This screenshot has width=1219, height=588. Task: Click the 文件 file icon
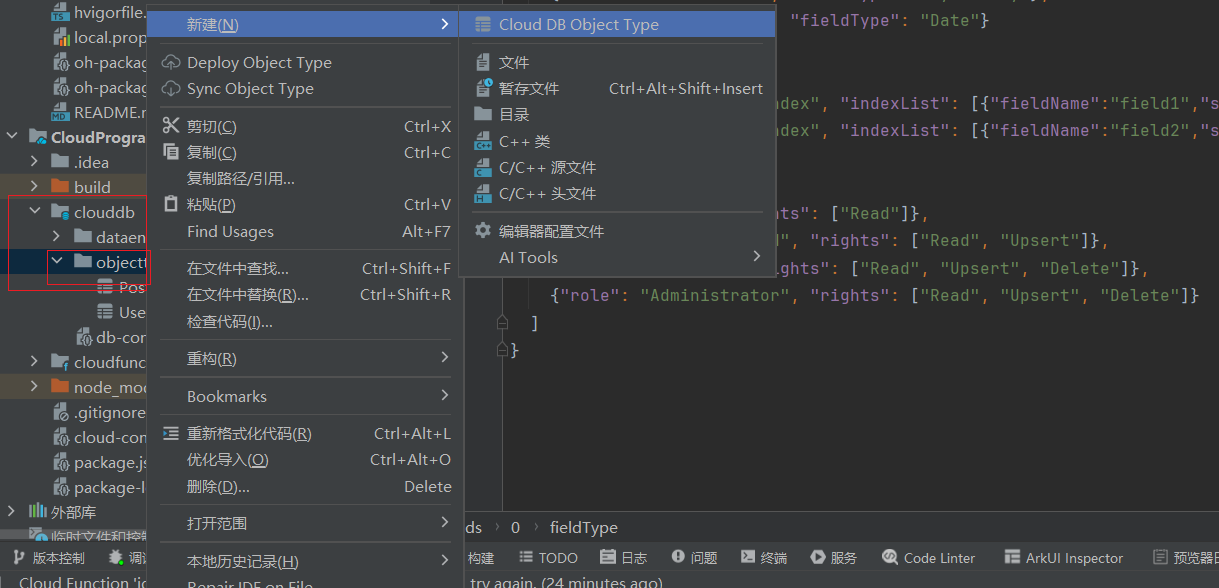(x=483, y=62)
